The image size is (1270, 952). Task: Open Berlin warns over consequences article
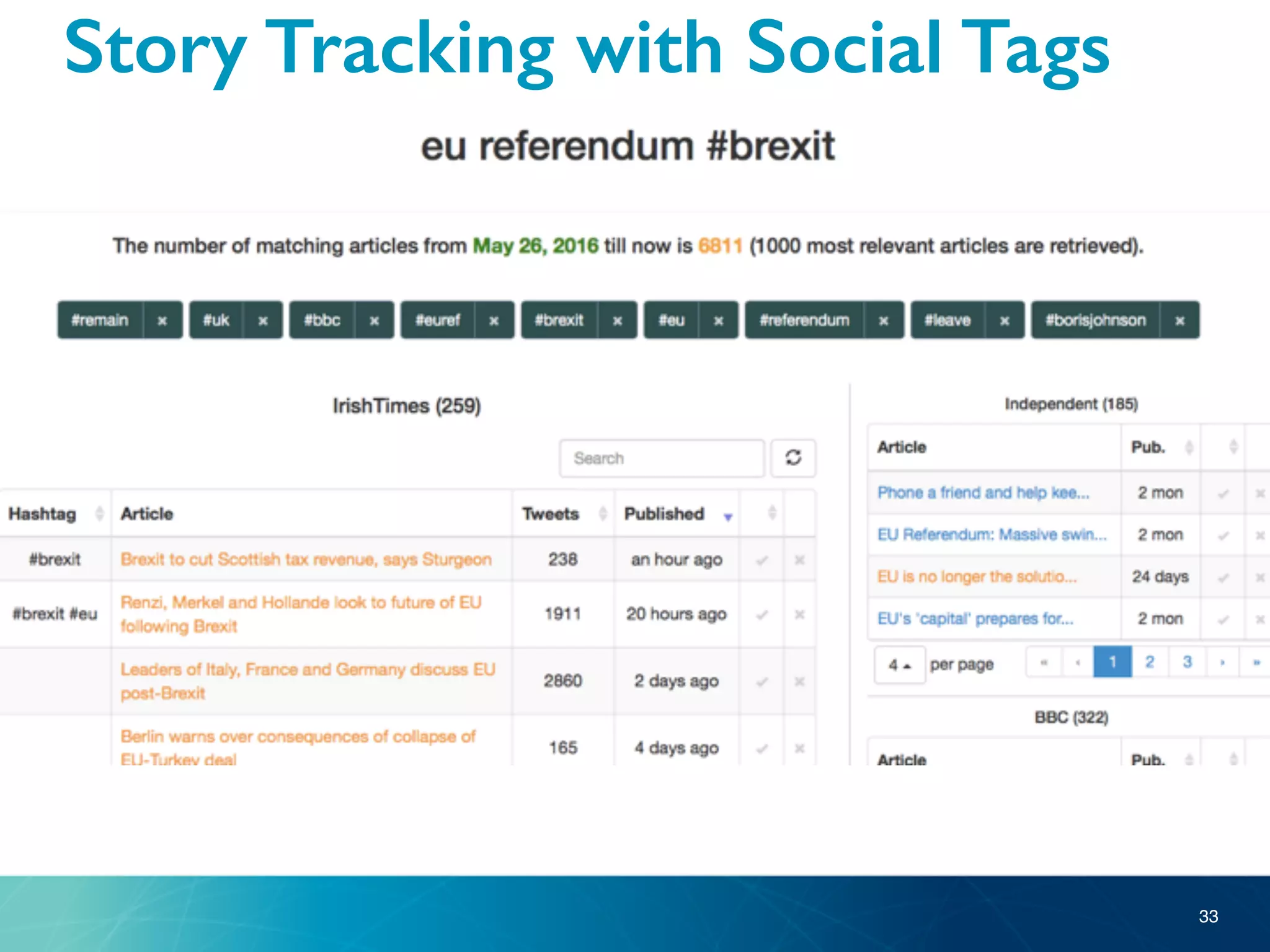point(298,747)
